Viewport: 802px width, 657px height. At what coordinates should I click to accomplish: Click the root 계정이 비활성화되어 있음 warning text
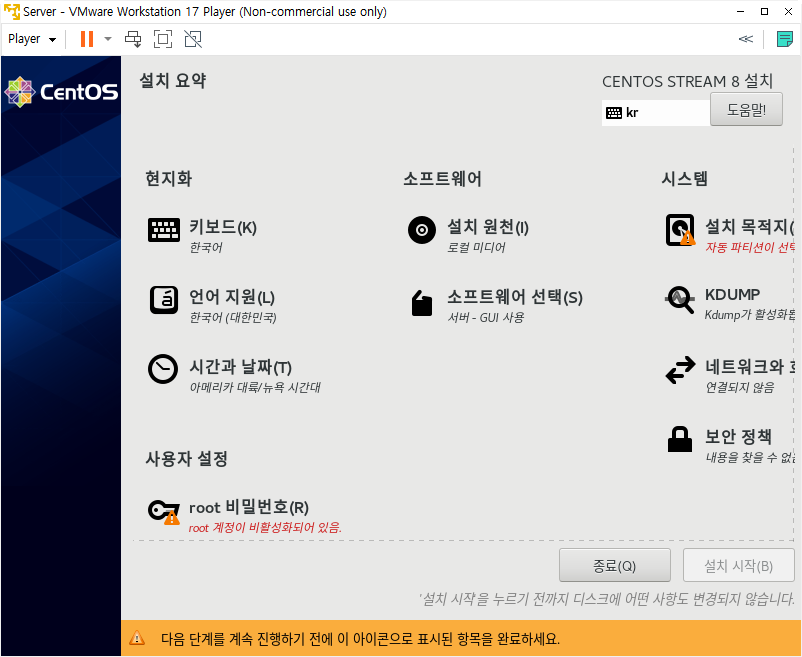pos(265,528)
